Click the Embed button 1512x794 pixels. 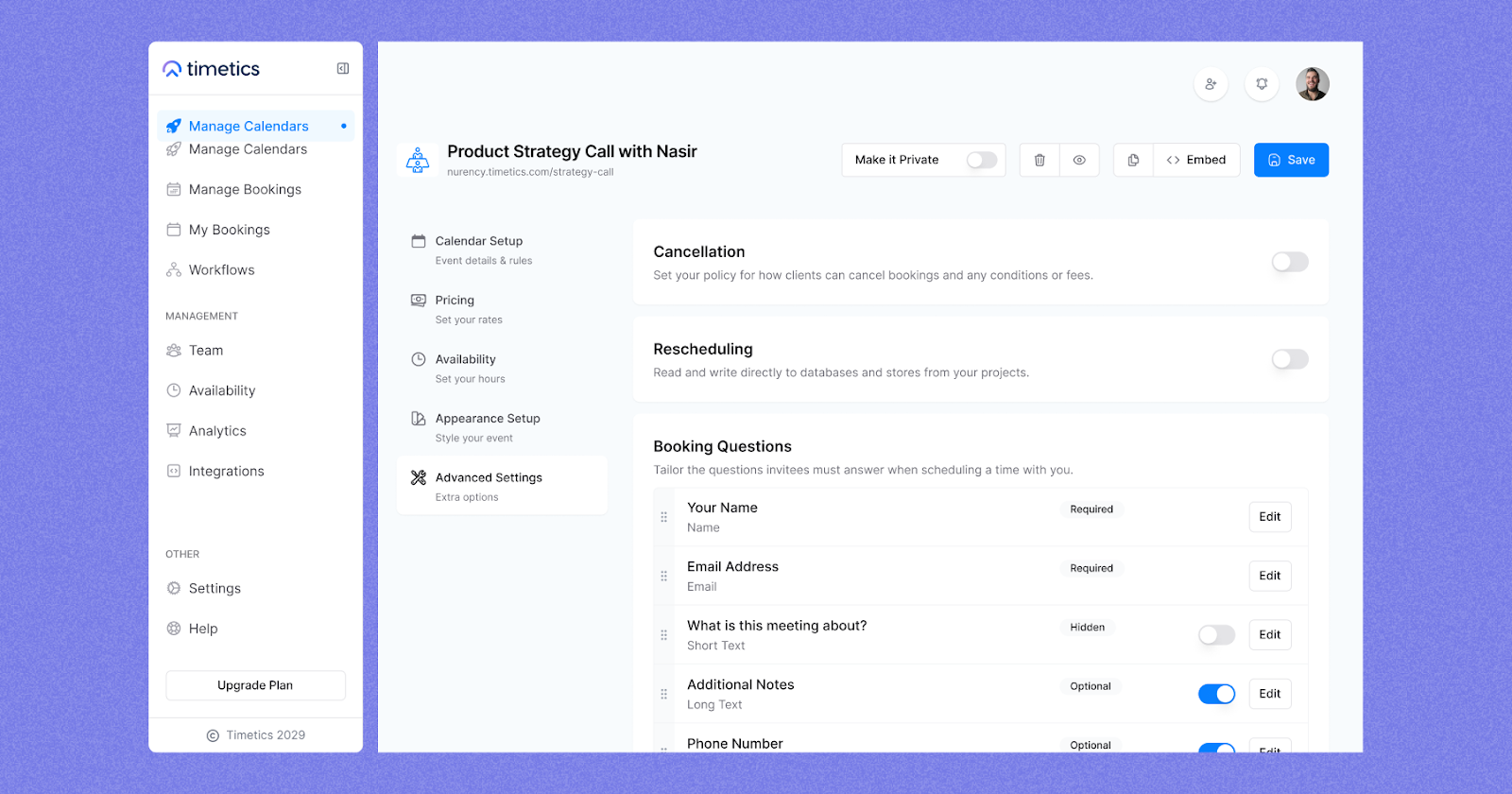click(1196, 160)
